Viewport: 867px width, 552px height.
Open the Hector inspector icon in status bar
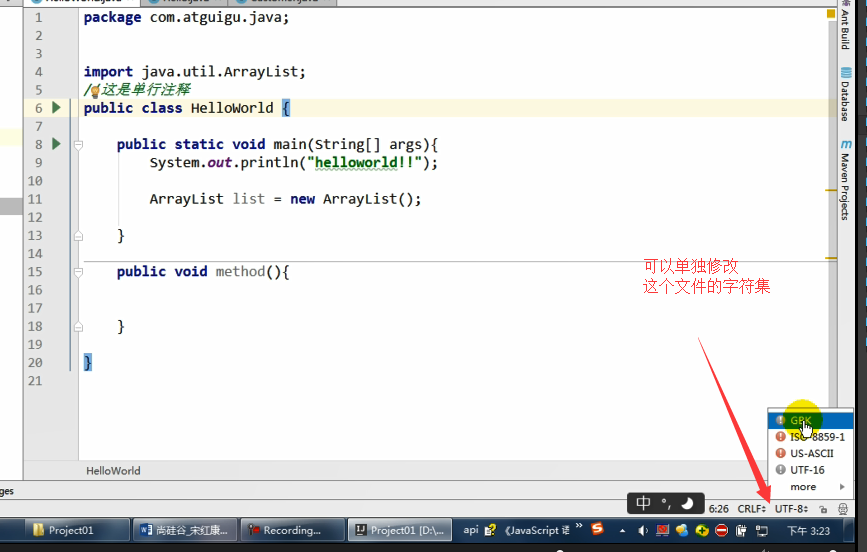843,509
